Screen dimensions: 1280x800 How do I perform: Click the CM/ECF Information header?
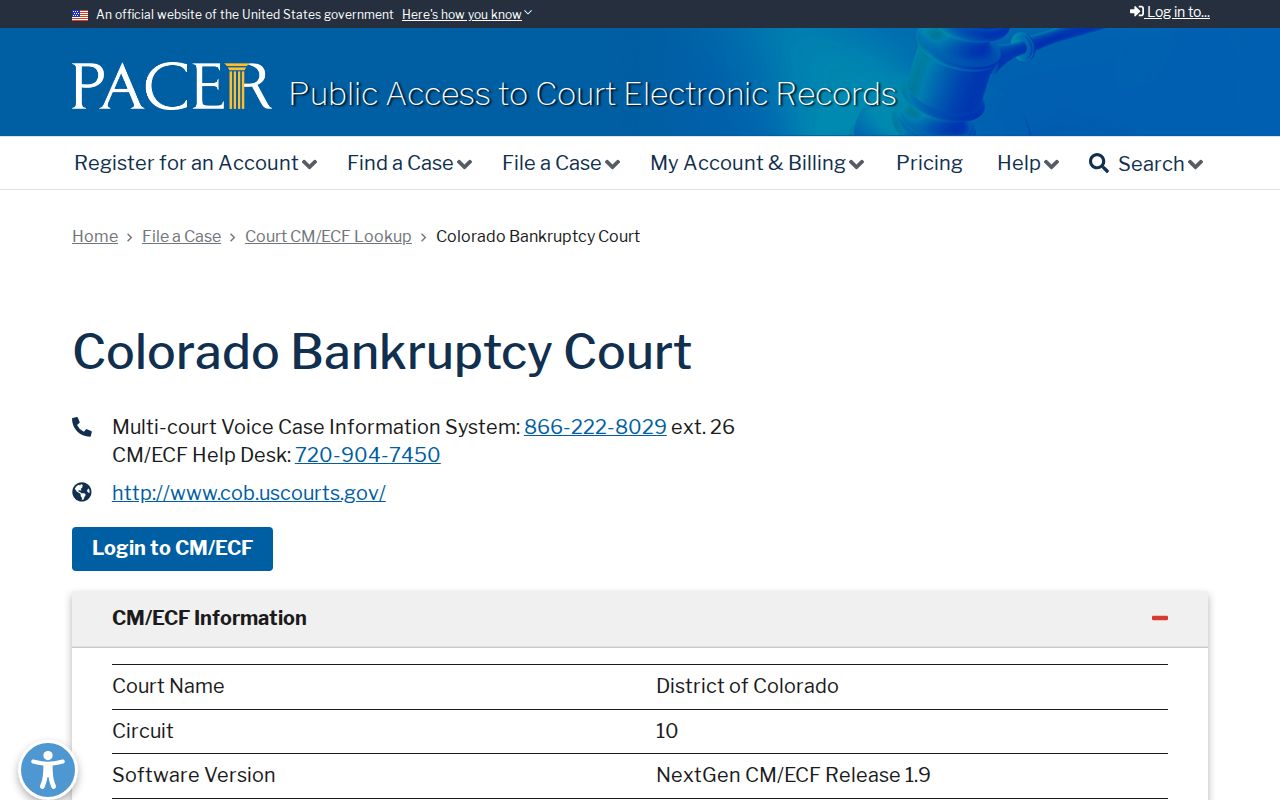click(640, 618)
